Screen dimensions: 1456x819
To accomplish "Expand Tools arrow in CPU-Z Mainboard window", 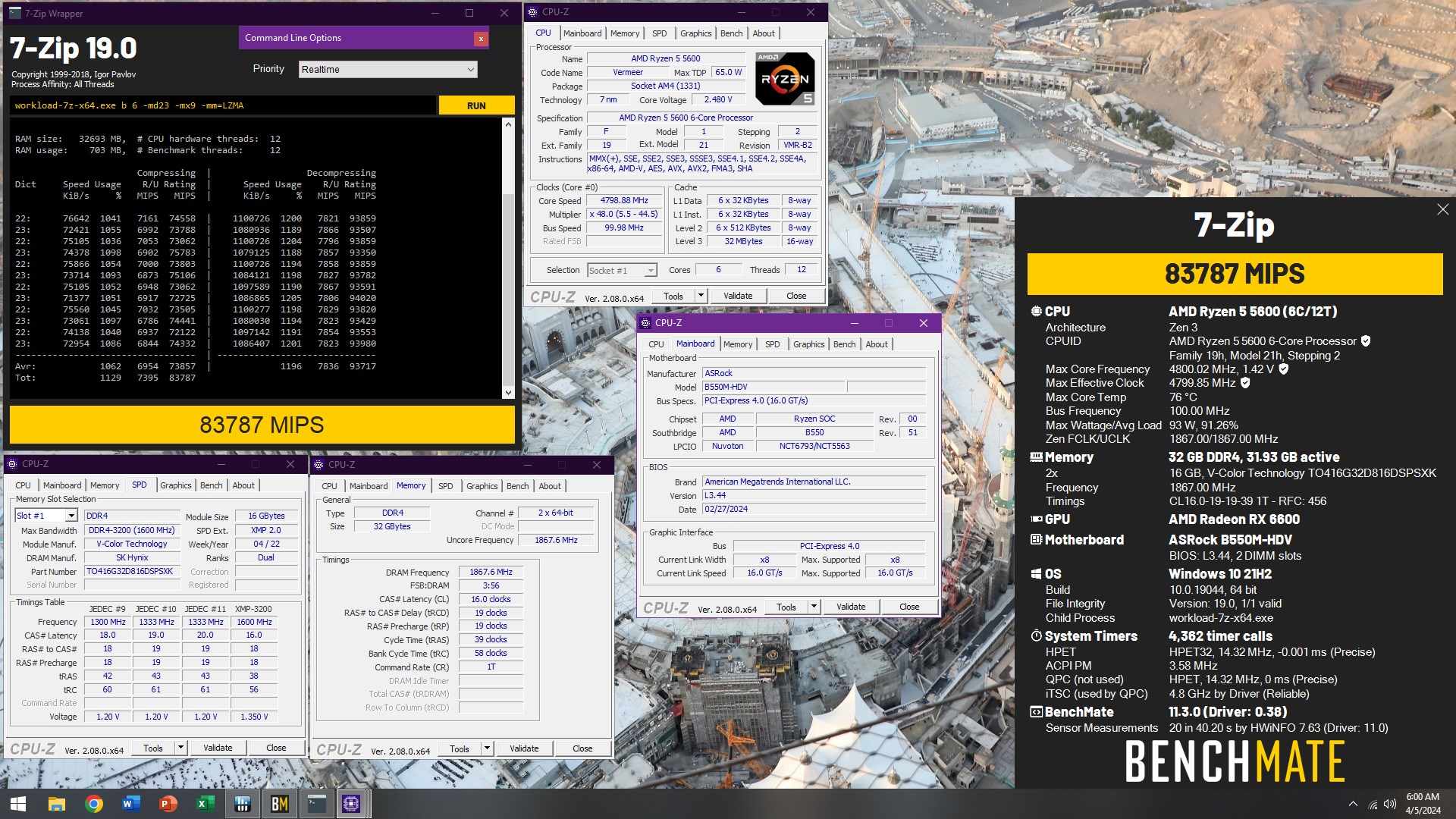I will tap(814, 607).
